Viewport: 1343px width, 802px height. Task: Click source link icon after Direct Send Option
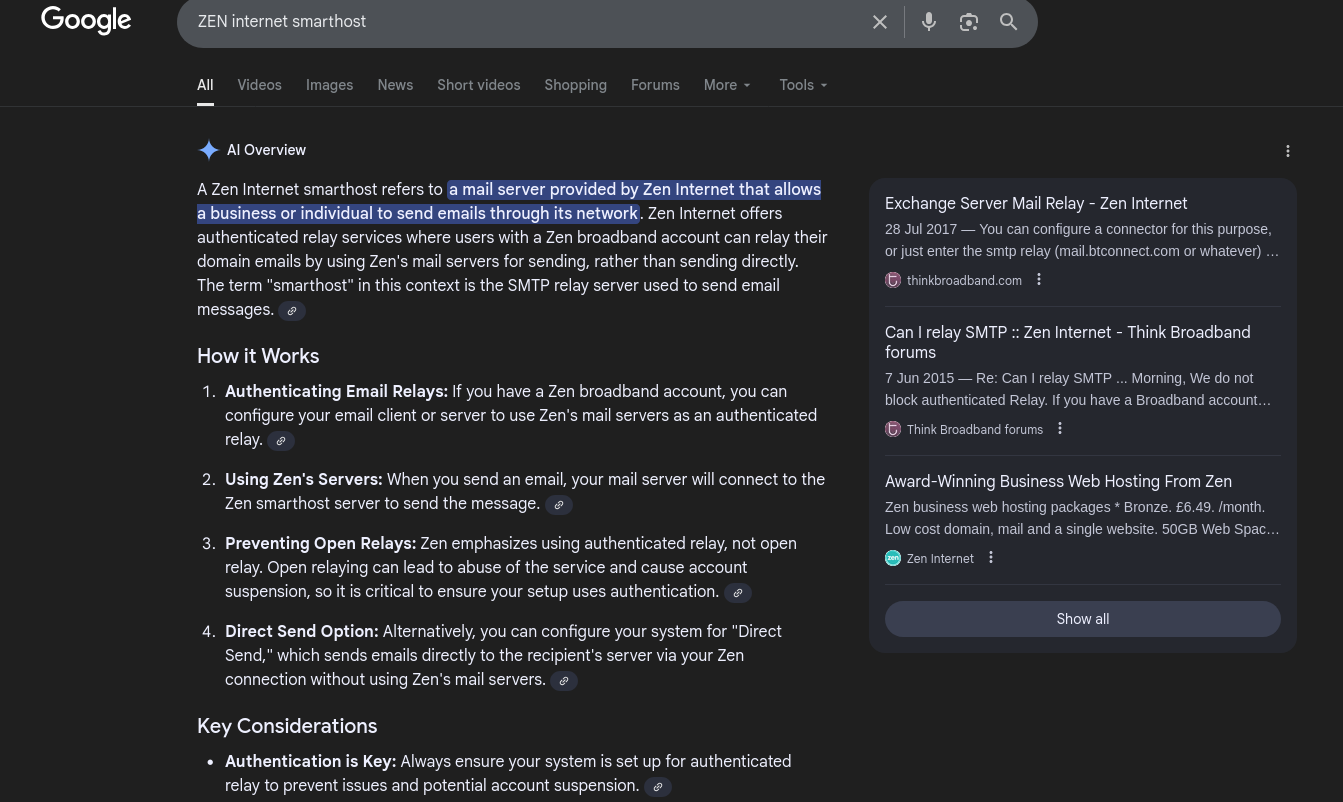(564, 681)
